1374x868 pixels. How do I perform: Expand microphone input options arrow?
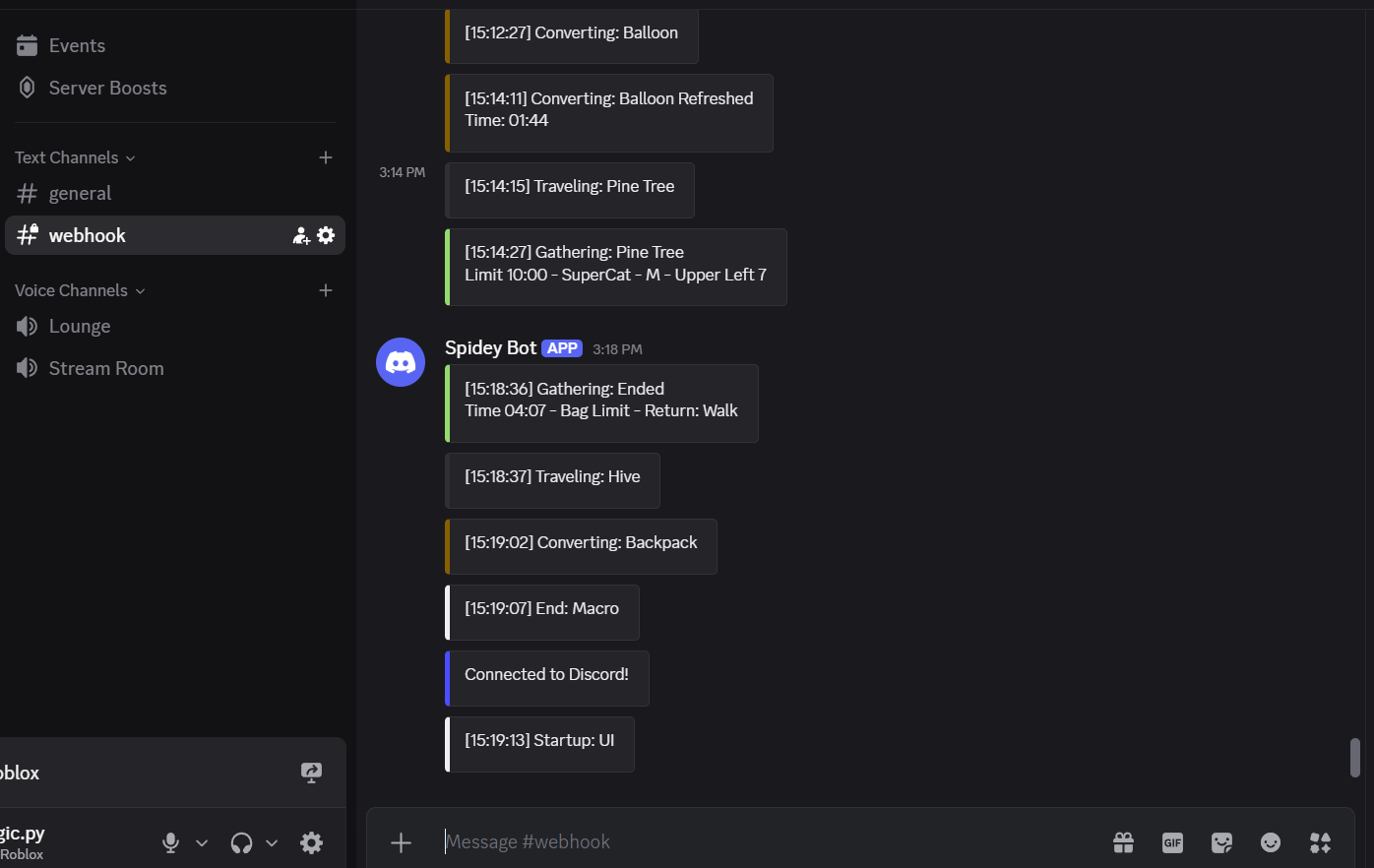point(202,842)
